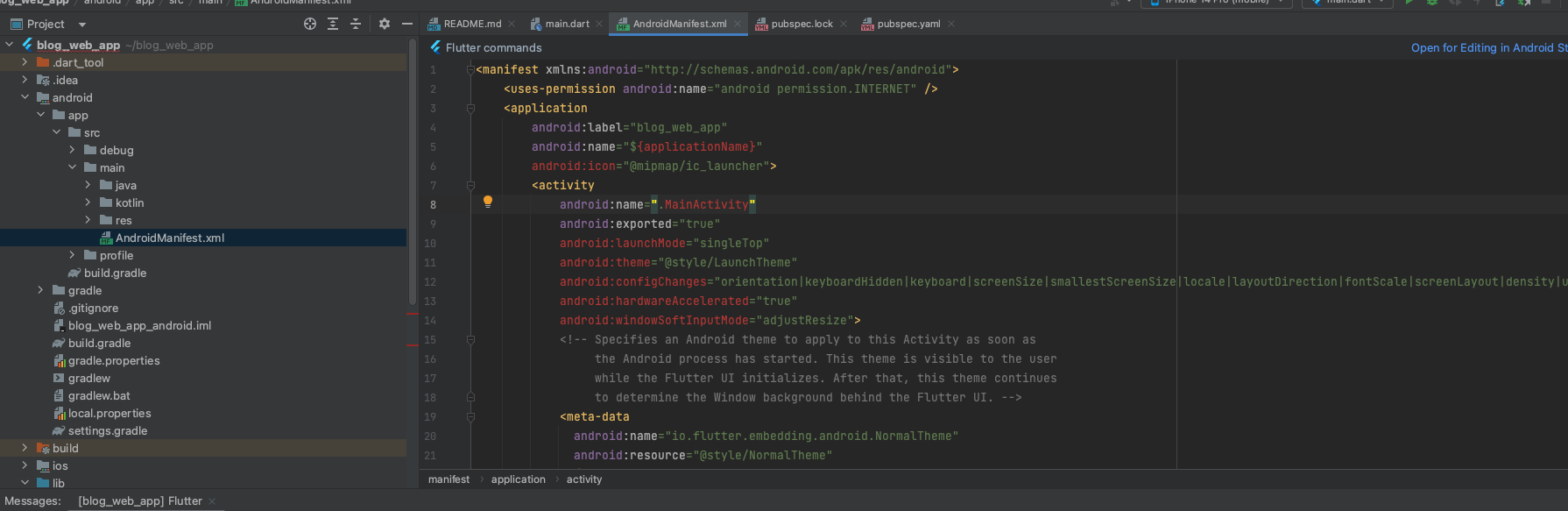This screenshot has width=1568, height=511.
Task: Click the gradle.properties file icon
Action: (60, 360)
